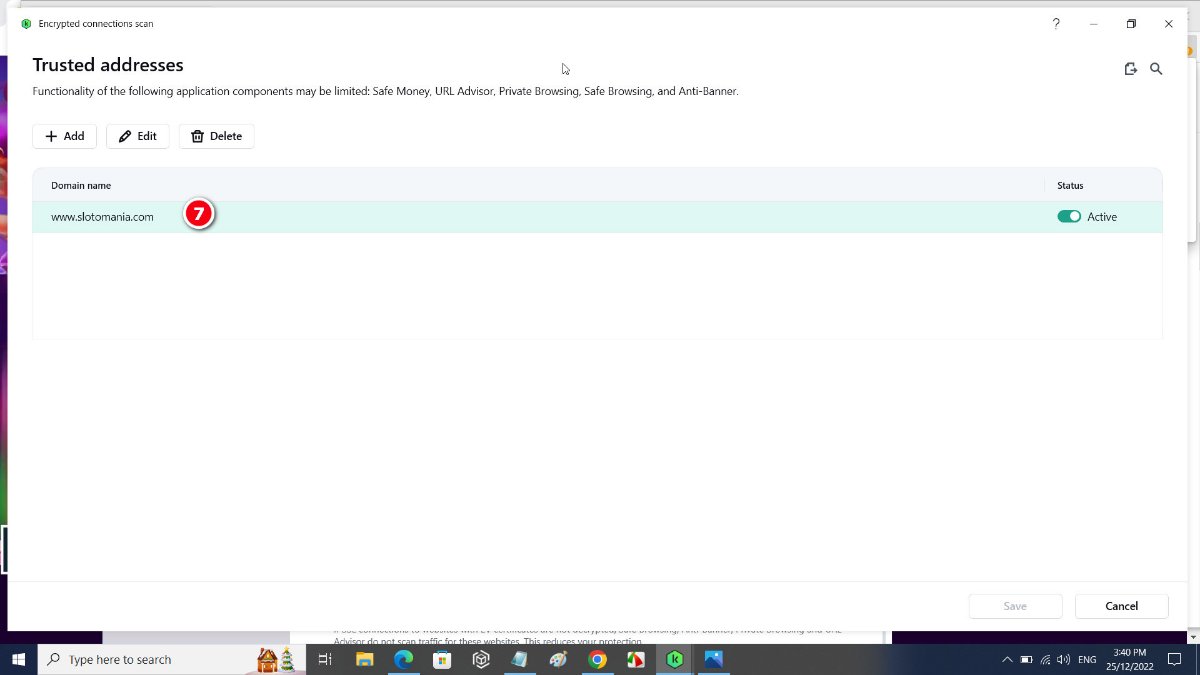Delete the selected trusted address
This screenshot has height=675, width=1200.
coord(217,136)
